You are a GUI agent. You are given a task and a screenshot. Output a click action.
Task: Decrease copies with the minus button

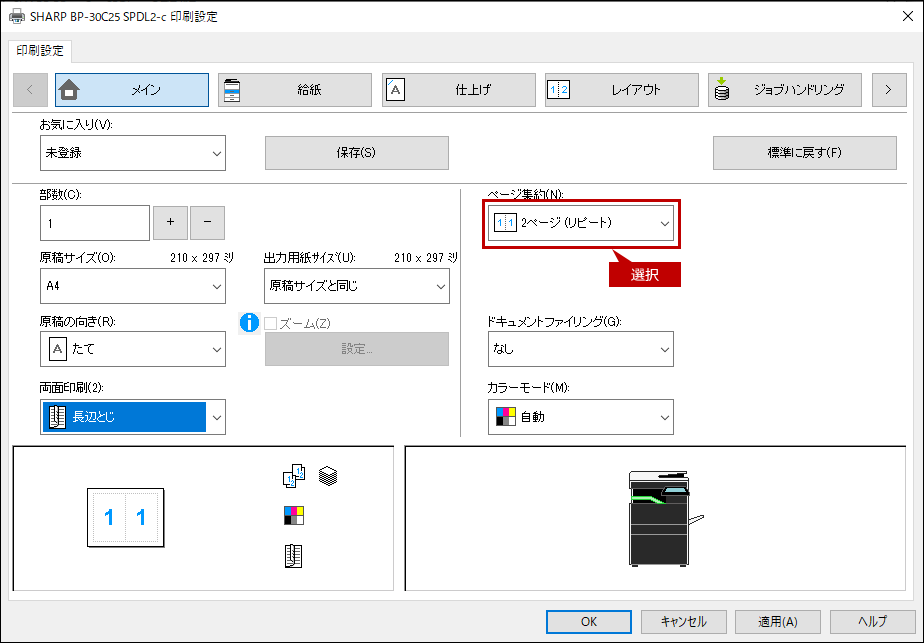click(x=207, y=223)
